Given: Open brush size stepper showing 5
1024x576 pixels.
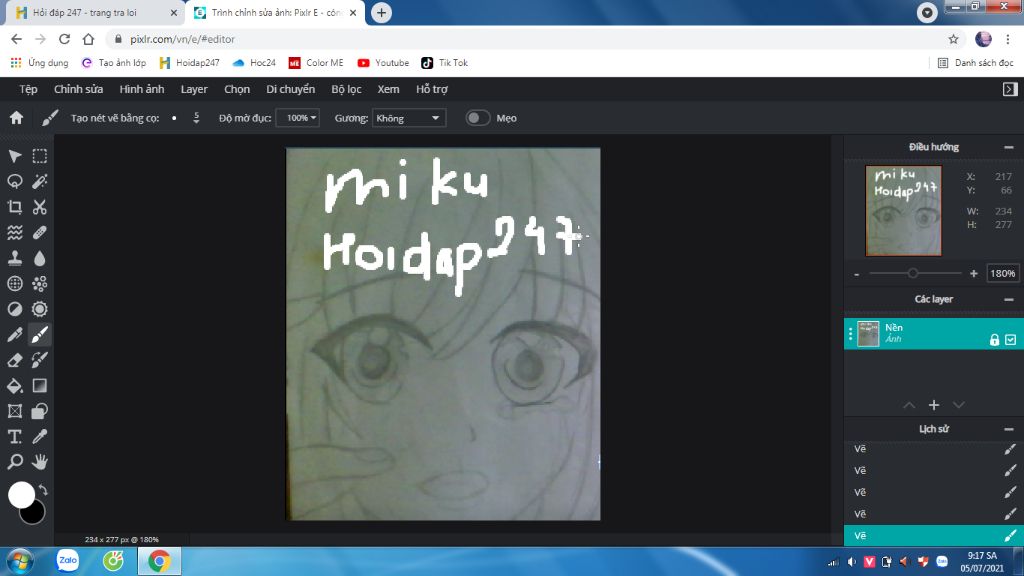Looking at the screenshot, I should 196,118.
